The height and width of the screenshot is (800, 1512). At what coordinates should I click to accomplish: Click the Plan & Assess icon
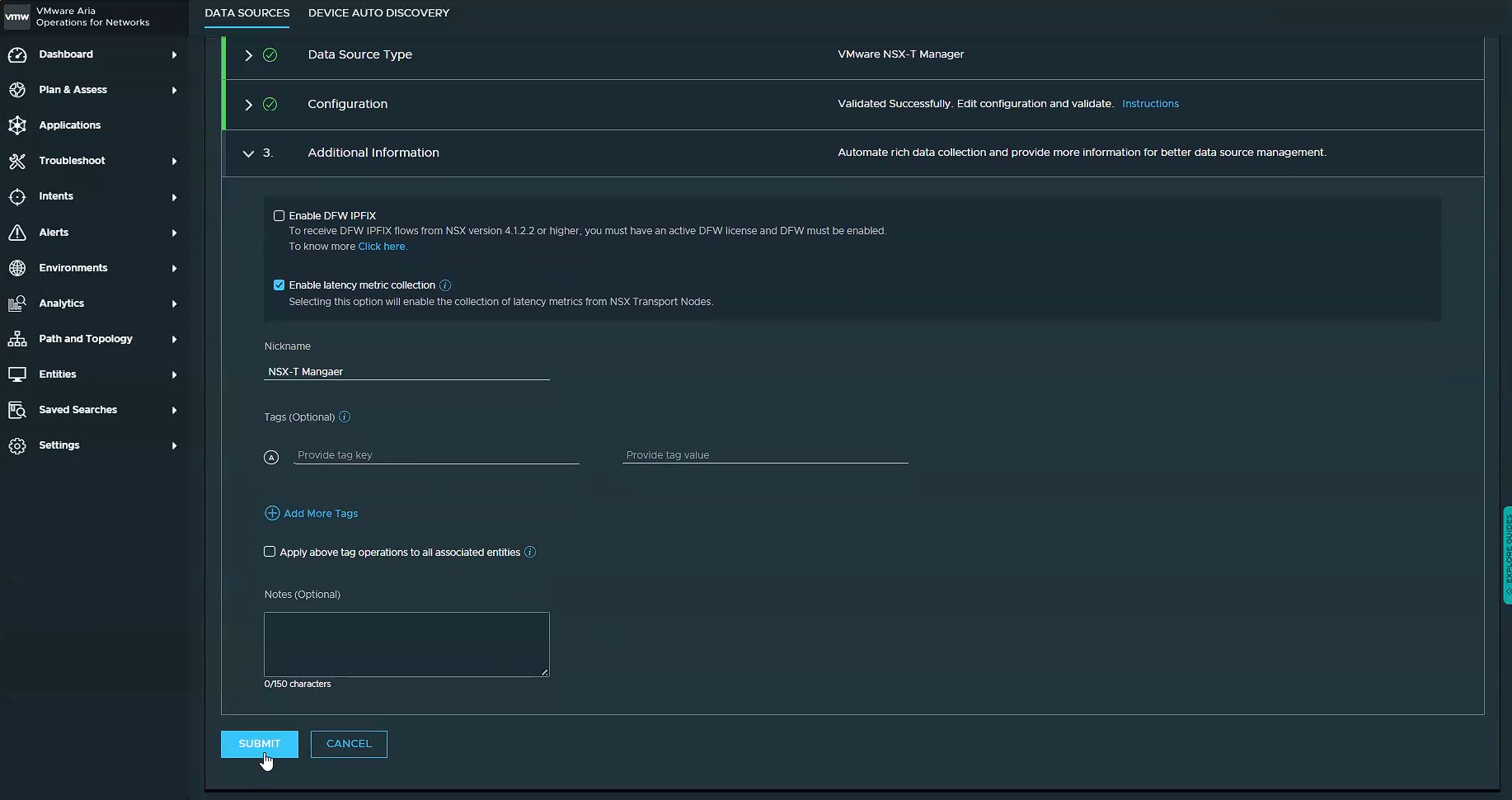coord(17,90)
